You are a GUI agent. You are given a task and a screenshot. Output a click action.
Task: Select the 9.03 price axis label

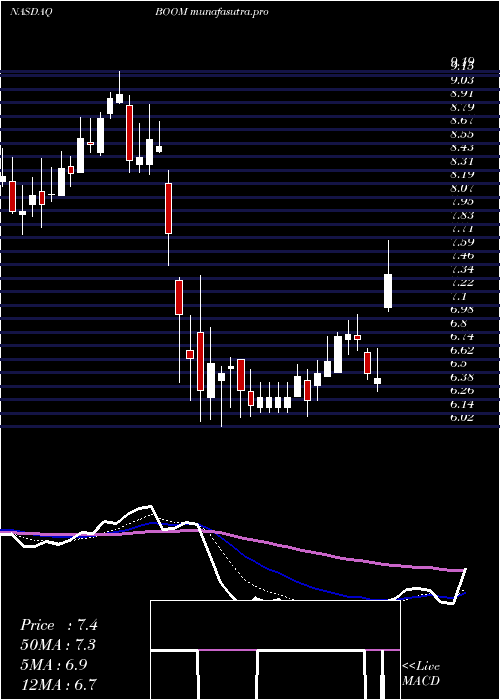coord(462,80)
